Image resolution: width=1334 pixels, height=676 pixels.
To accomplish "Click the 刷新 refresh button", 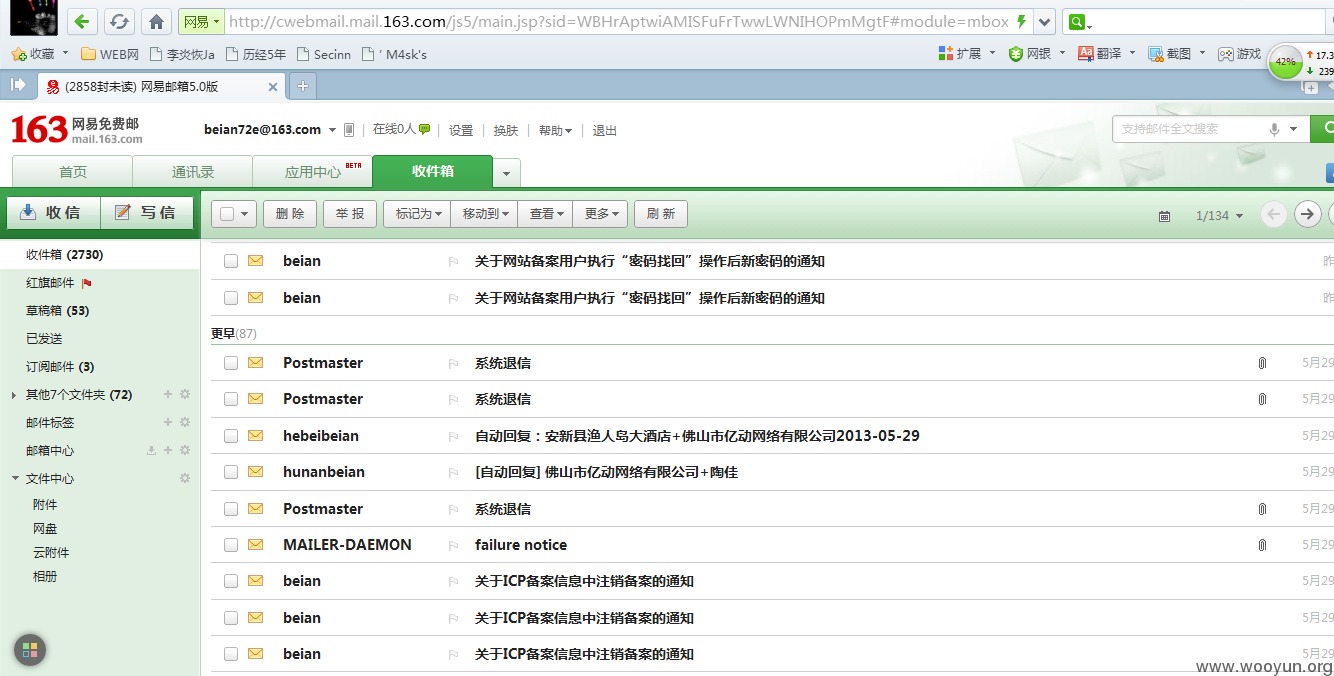I will coord(661,214).
